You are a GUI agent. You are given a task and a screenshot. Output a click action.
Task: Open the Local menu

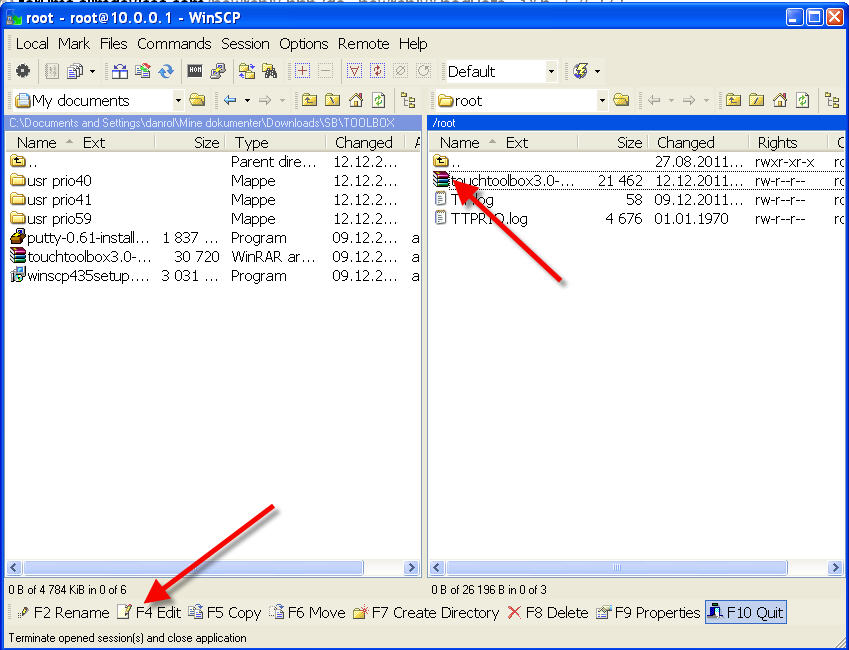click(x=32, y=43)
